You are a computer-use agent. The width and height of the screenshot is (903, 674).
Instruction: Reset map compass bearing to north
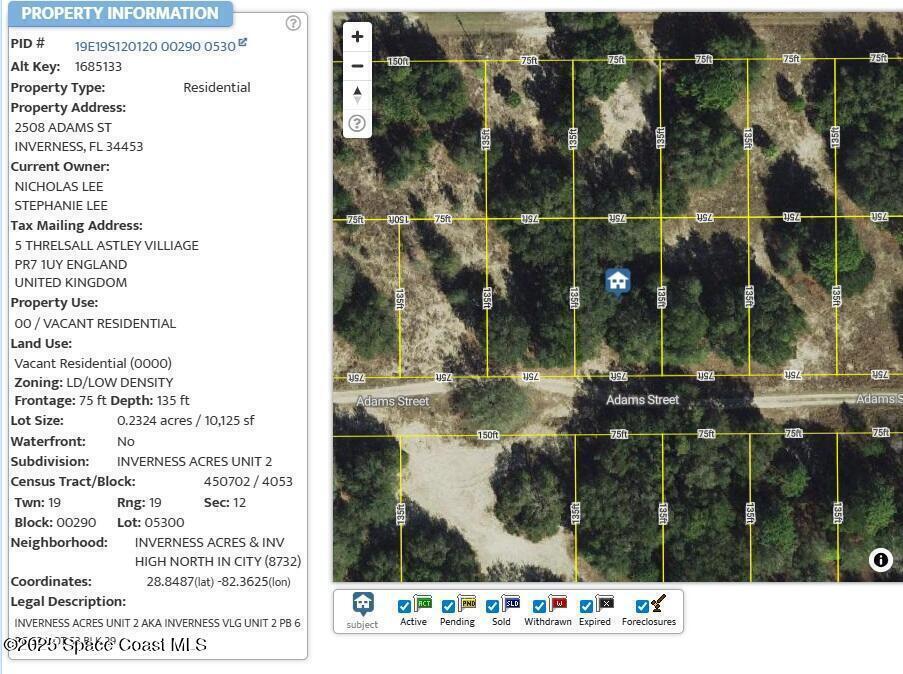tap(357, 95)
